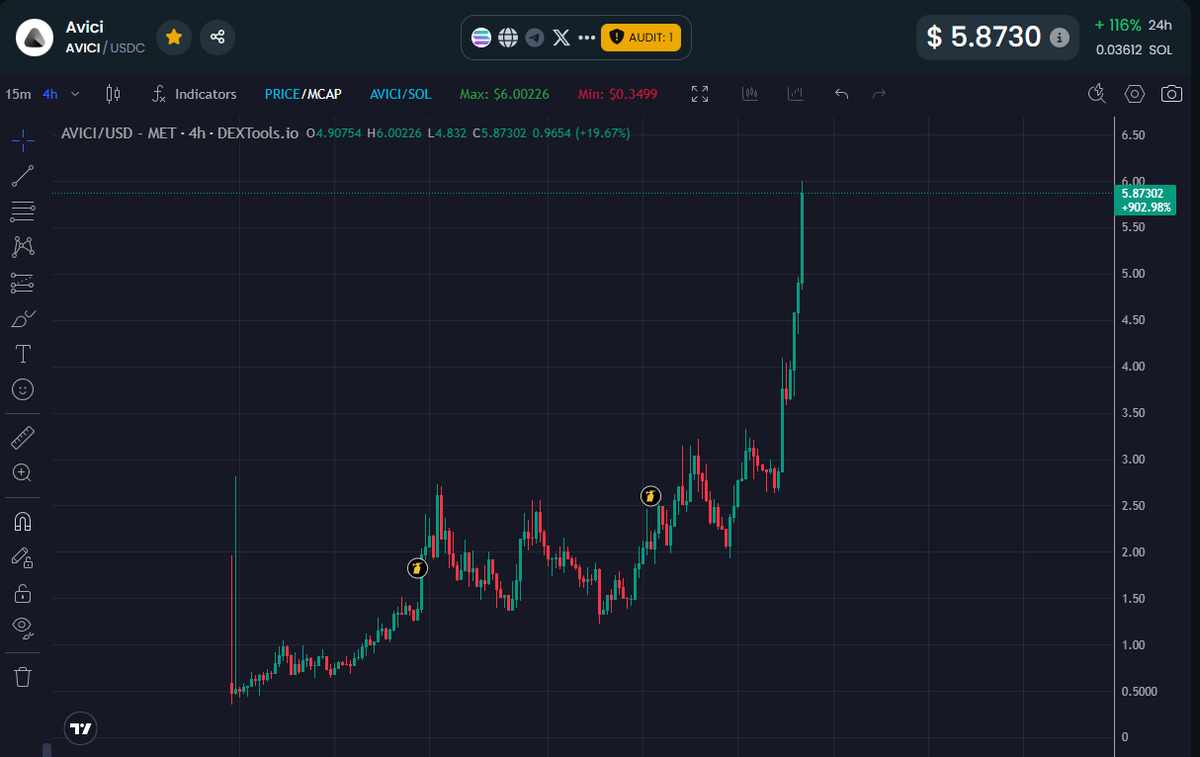Viewport: 1200px width, 757px height.
Task: Click the marker near $1.80 candle
Action: [x=417, y=568]
